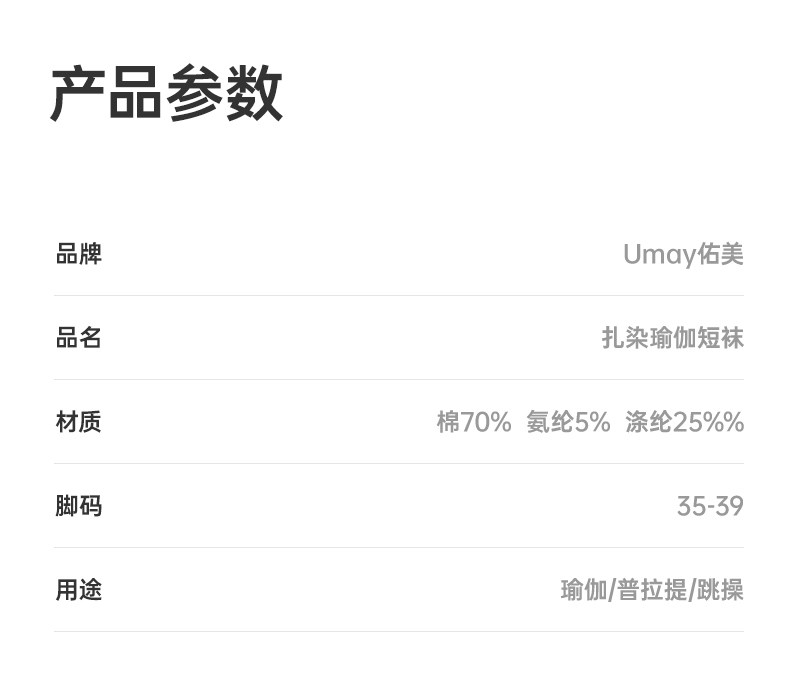Click the 涤纶25%% material text
Screen dimensions: 790x695
684,422
